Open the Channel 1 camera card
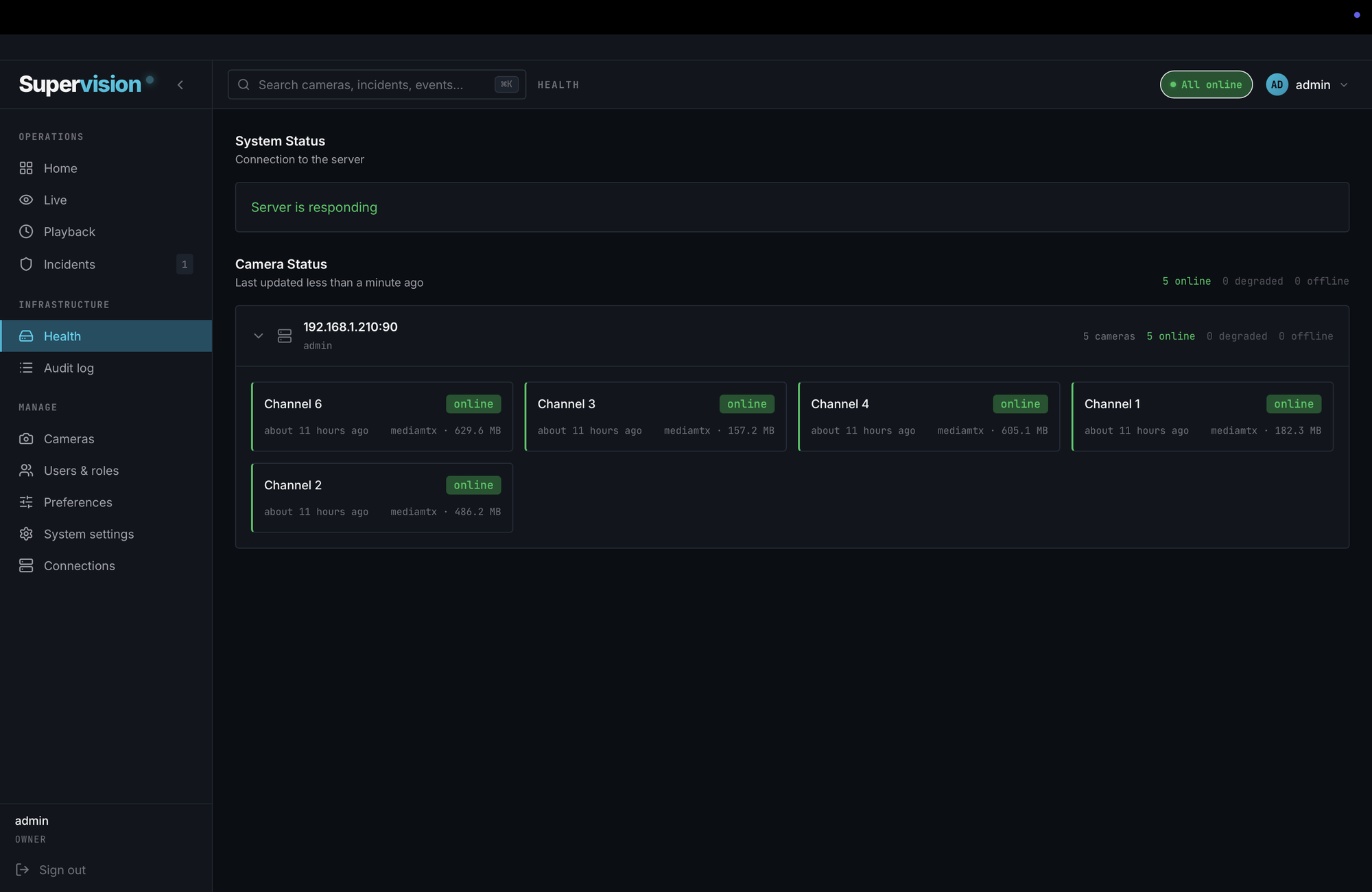Image resolution: width=1372 pixels, height=892 pixels. tap(1203, 416)
